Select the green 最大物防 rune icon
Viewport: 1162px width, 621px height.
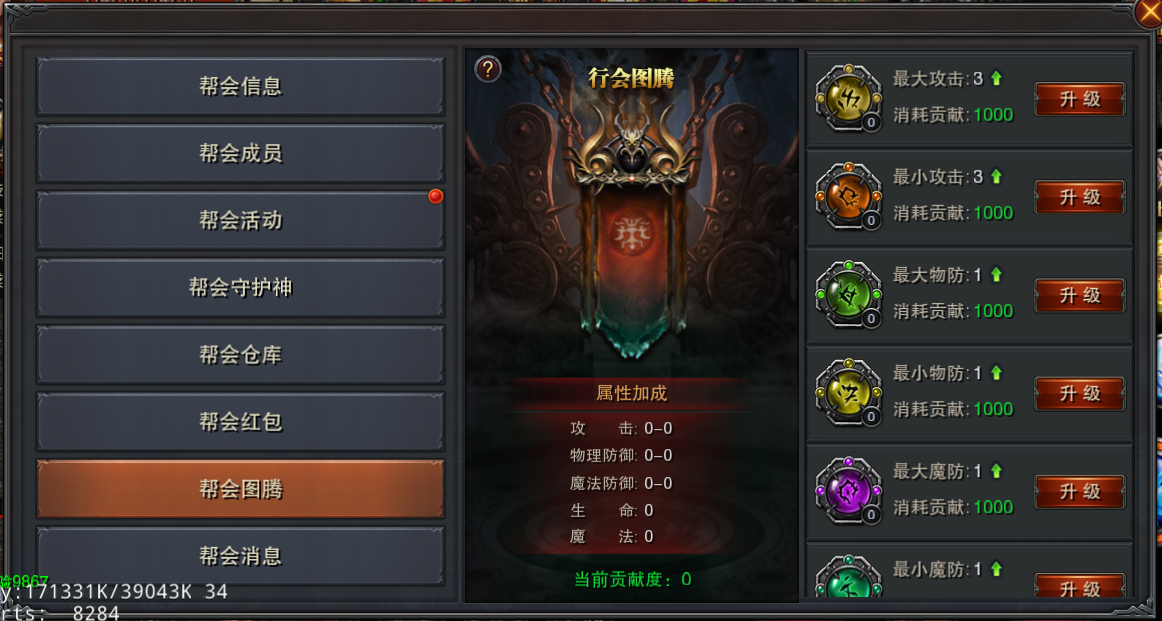click(x=849, y=294)
